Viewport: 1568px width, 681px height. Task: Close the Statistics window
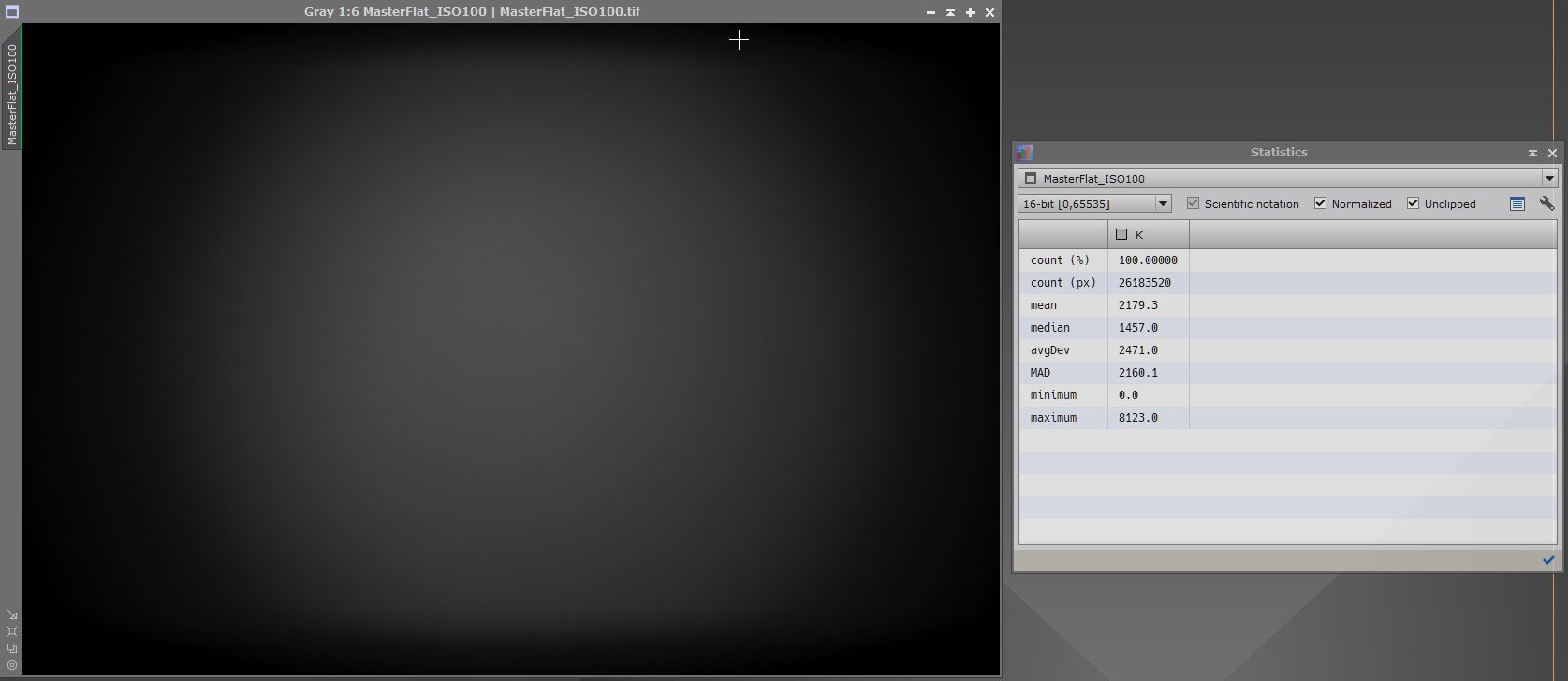(x=1553, y=153)
